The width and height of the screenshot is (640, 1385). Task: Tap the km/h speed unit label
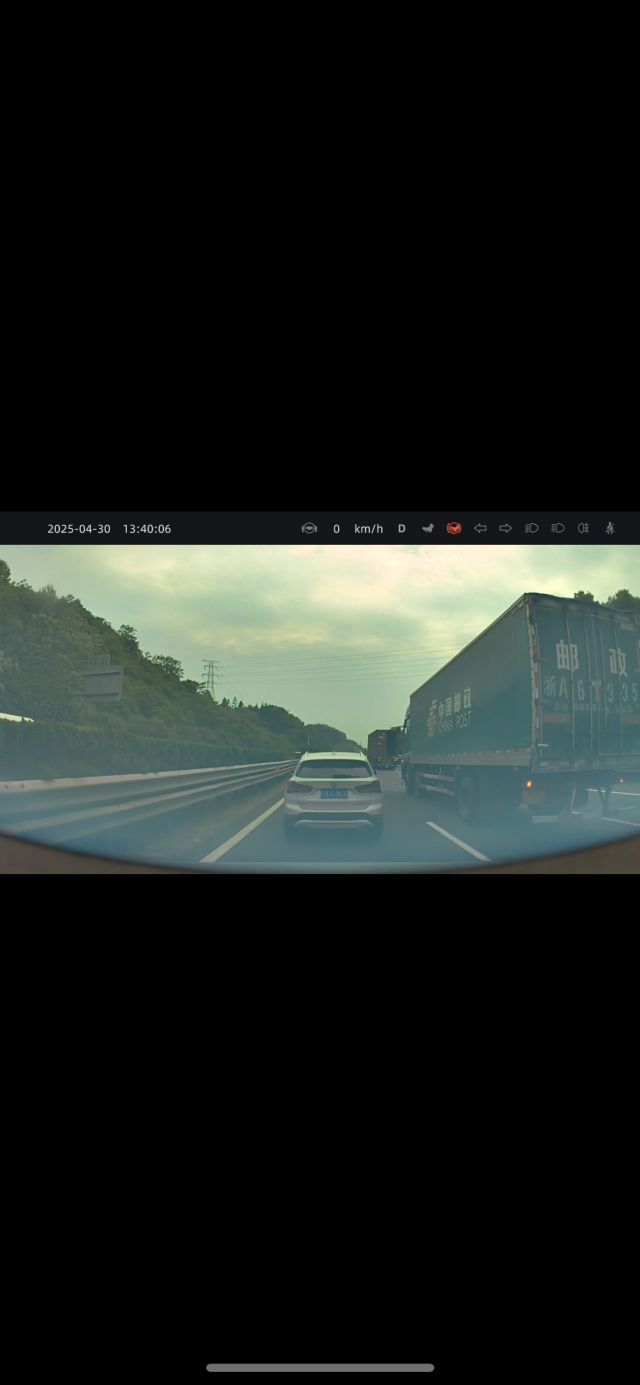[x=368, y=529]
